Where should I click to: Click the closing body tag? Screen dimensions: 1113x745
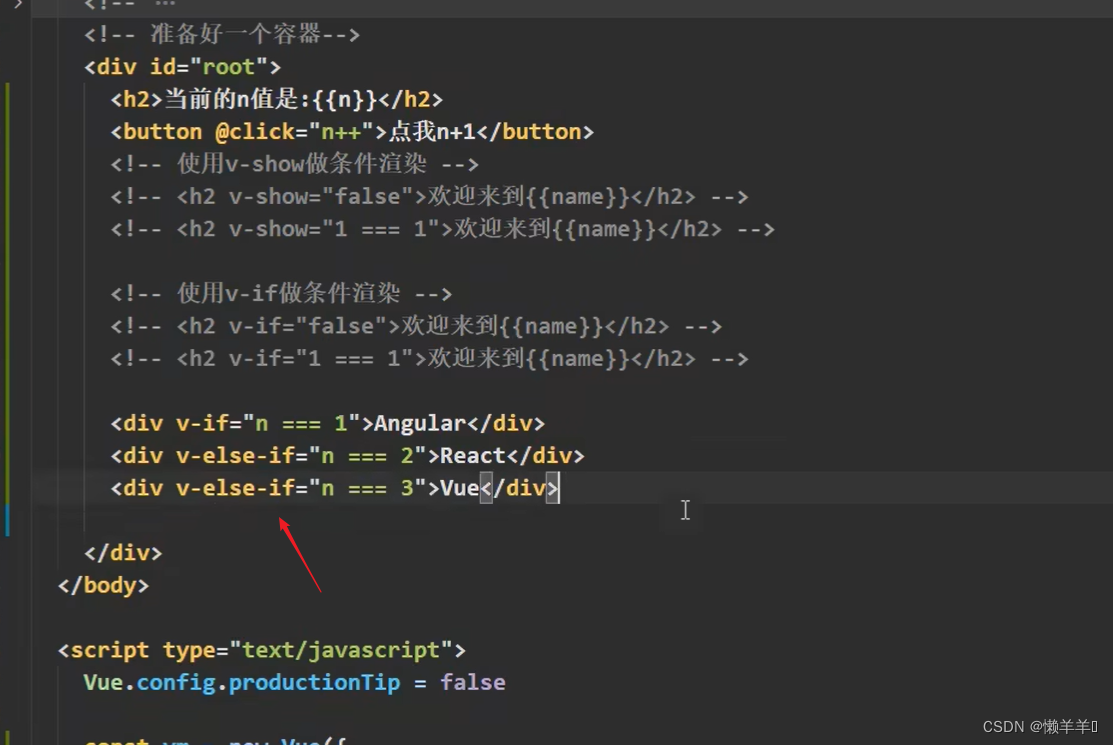(103, 586)
